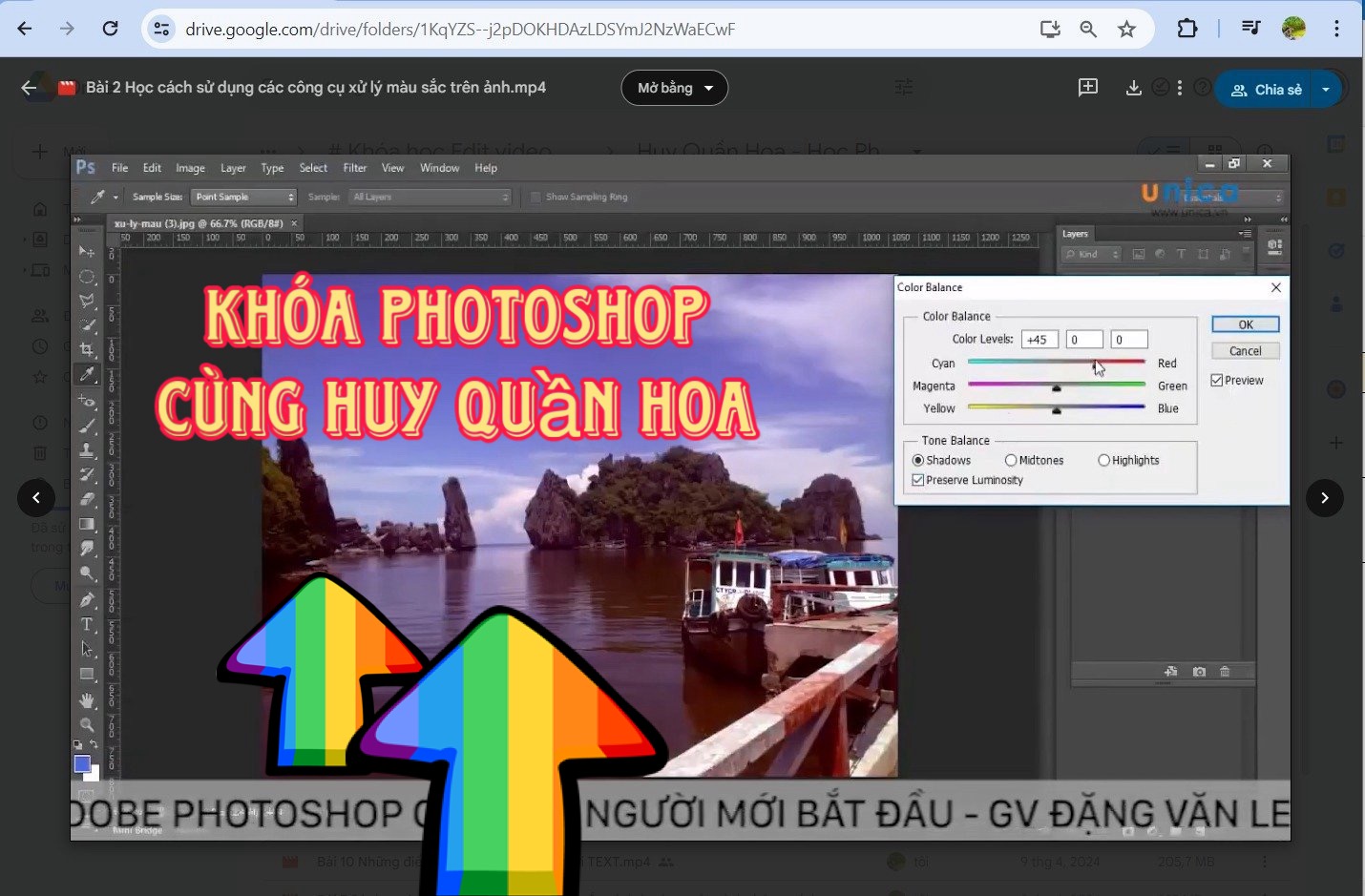Expand share options arrow beside Chia sẻ

coord(1326,89)
